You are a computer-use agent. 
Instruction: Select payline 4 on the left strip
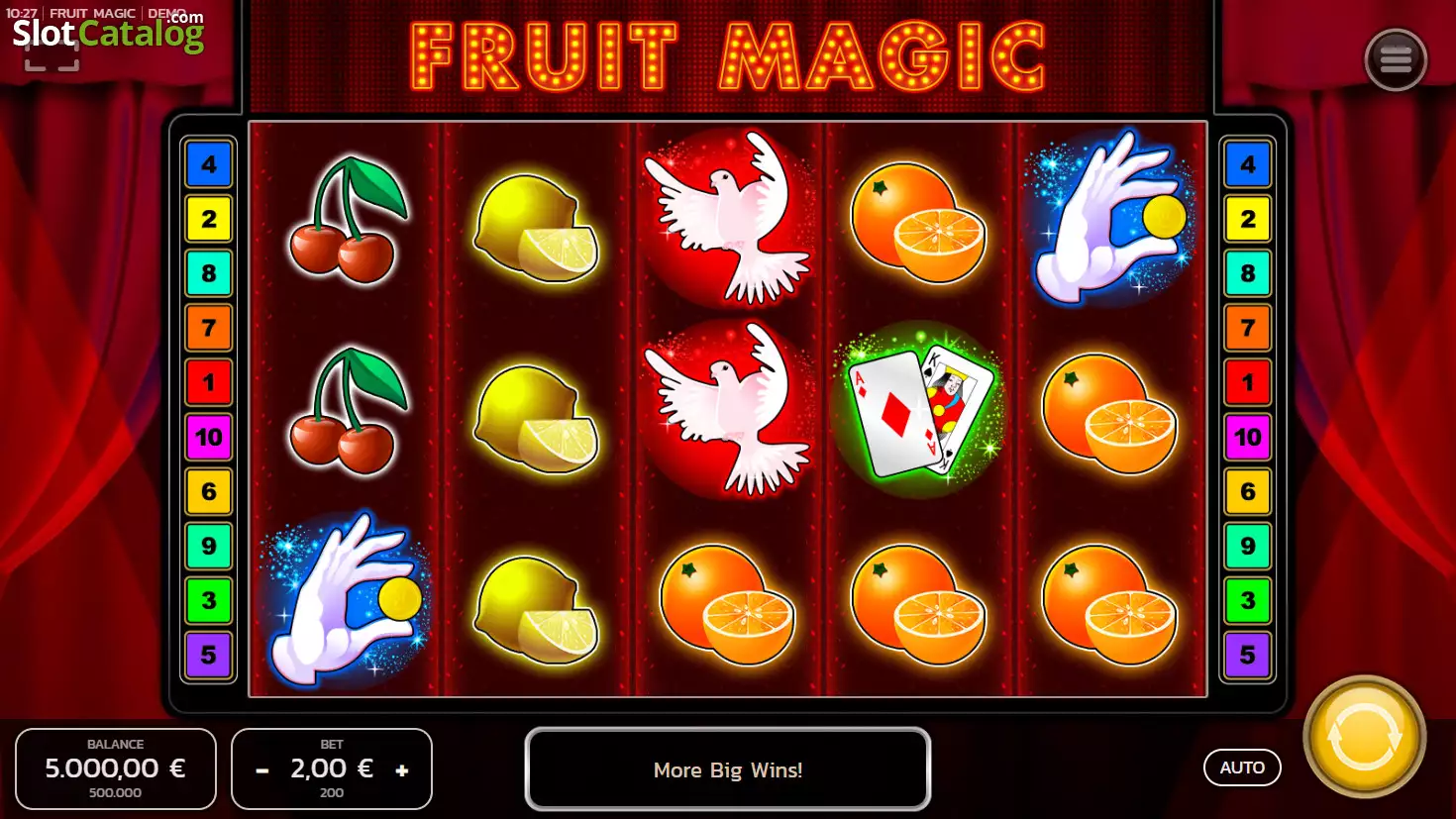pyautogui.click(x=208, y=164)
